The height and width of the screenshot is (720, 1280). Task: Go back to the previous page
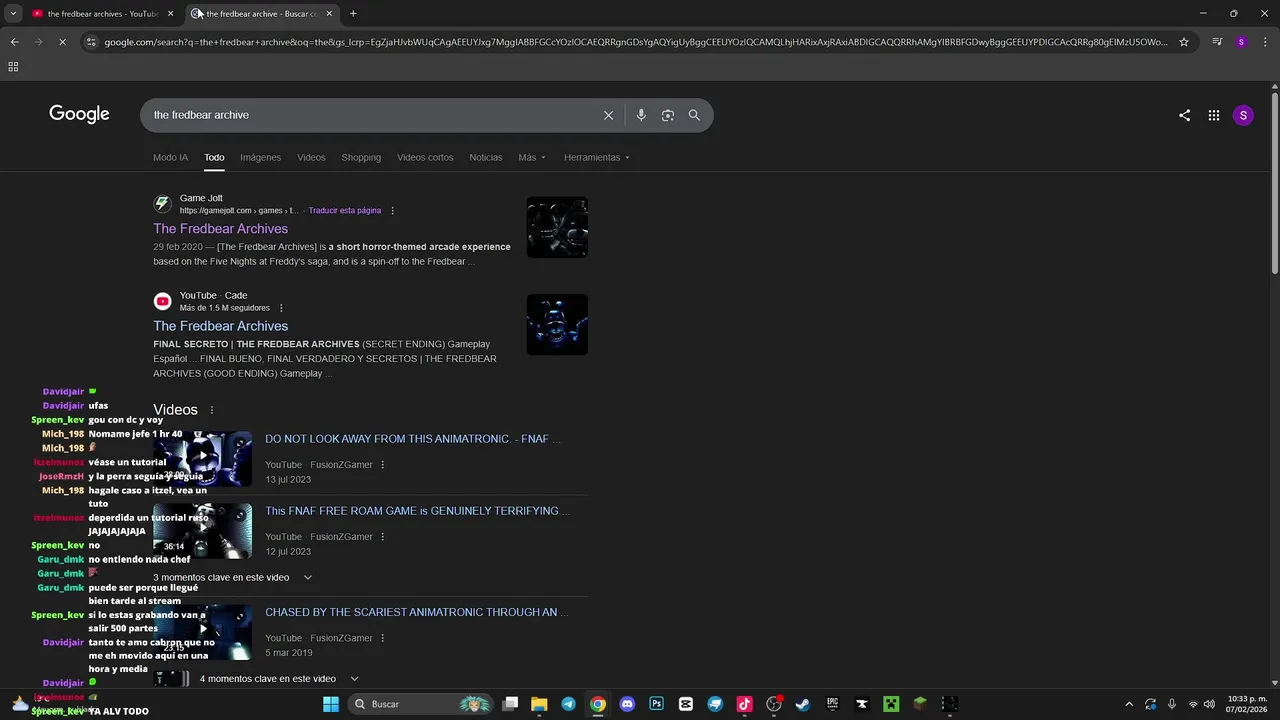14,42
